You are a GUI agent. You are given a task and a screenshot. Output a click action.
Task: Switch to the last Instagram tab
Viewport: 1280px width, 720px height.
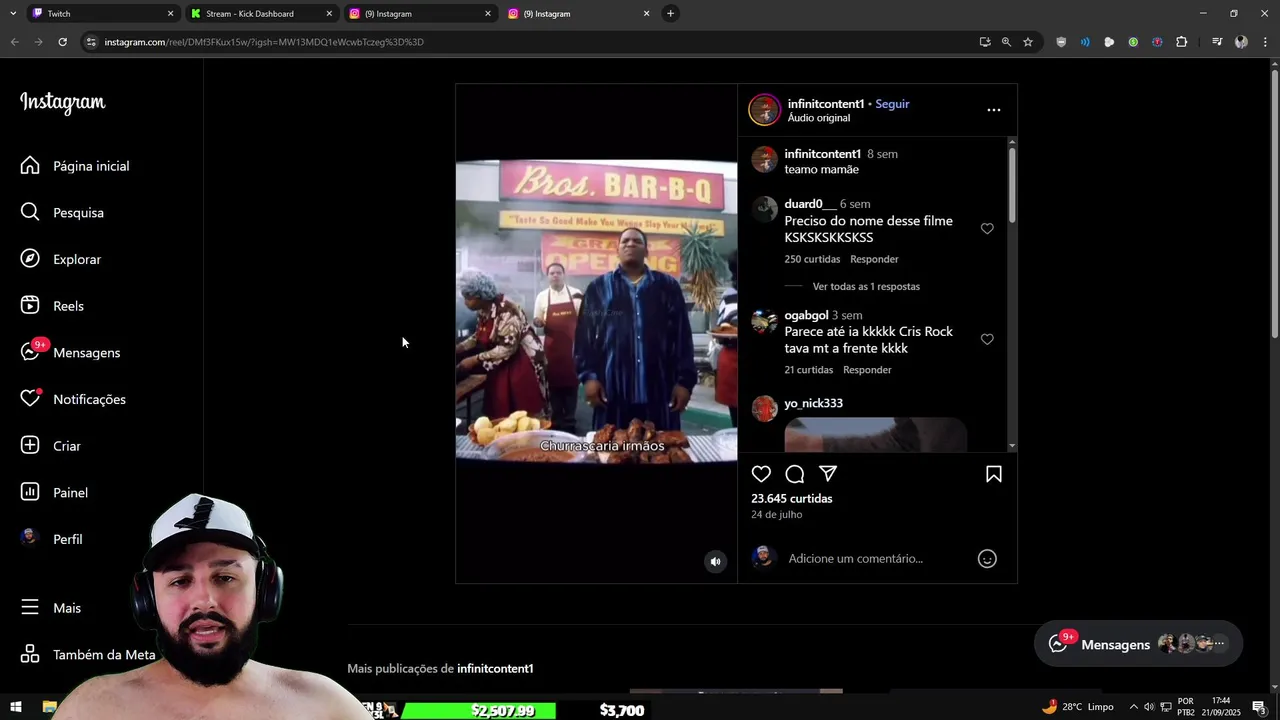coord(578,14)
